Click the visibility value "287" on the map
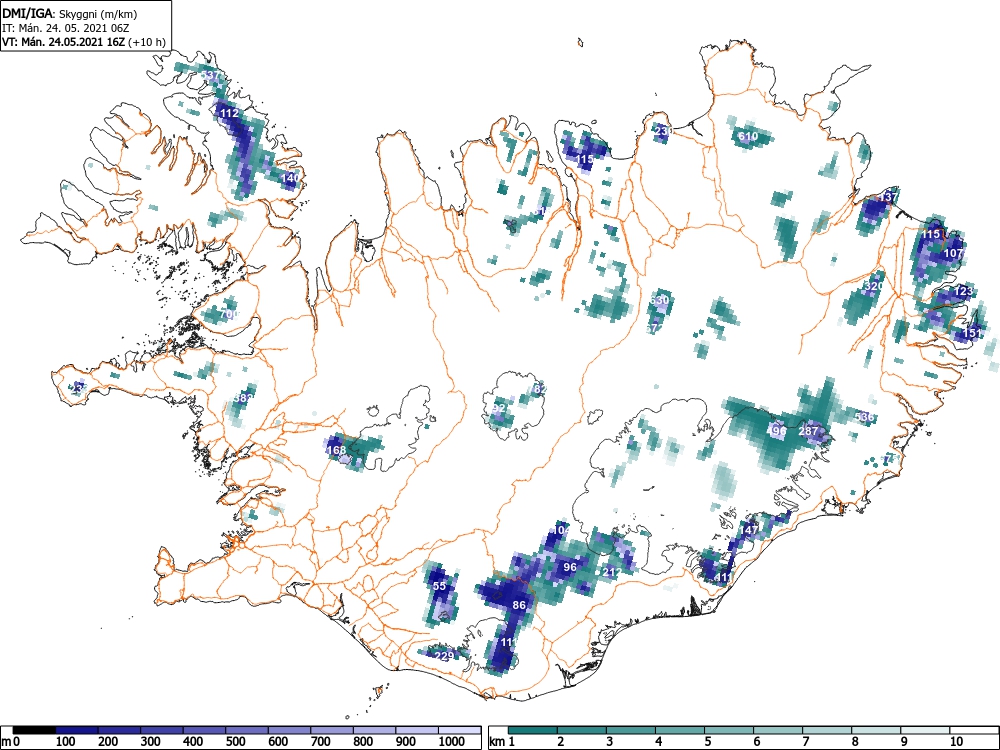Viewport: 1000px width, 750px height. click(x=808, y=431)
